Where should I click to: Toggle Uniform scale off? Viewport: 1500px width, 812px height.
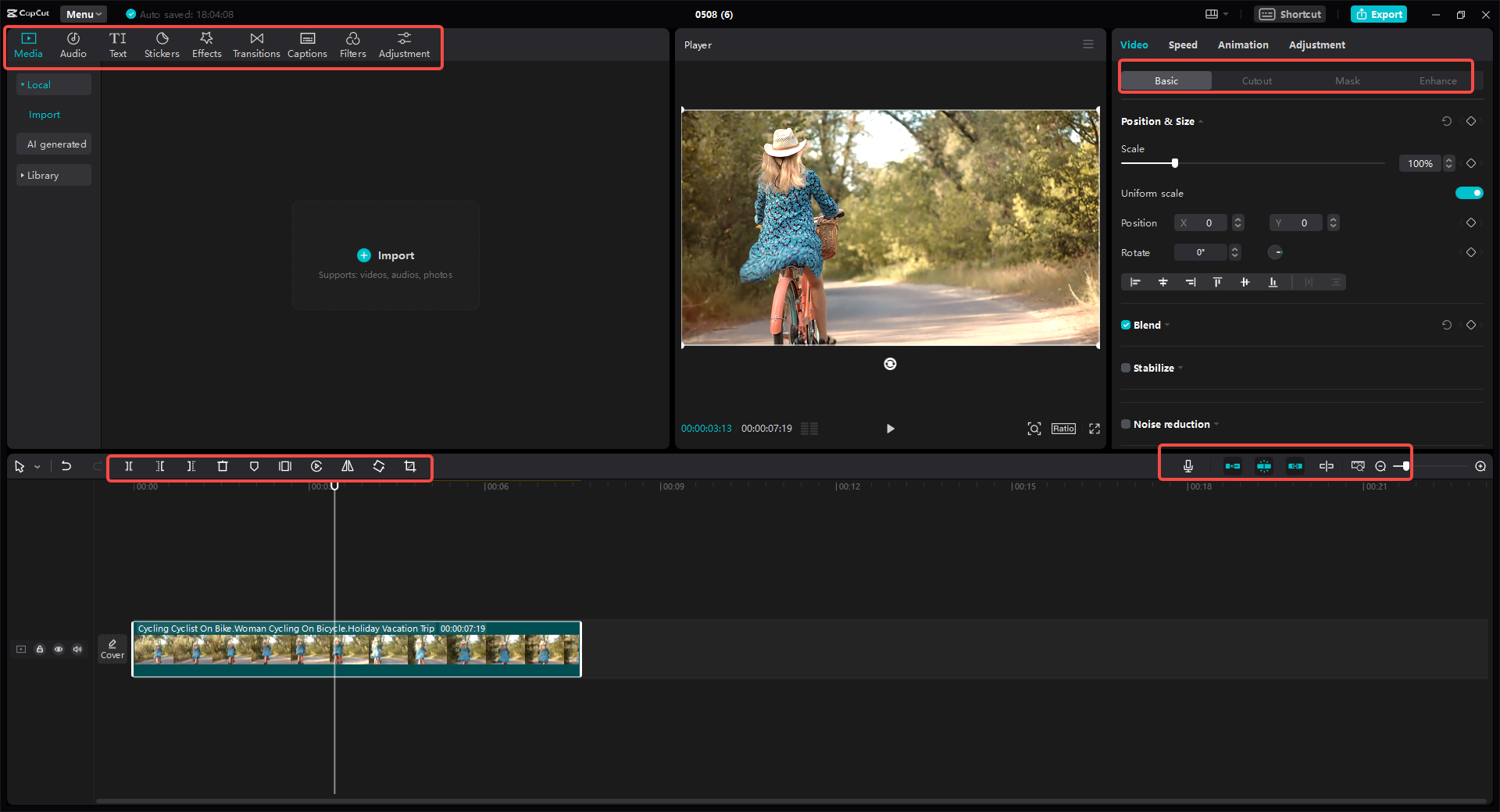coord(1469,193)
